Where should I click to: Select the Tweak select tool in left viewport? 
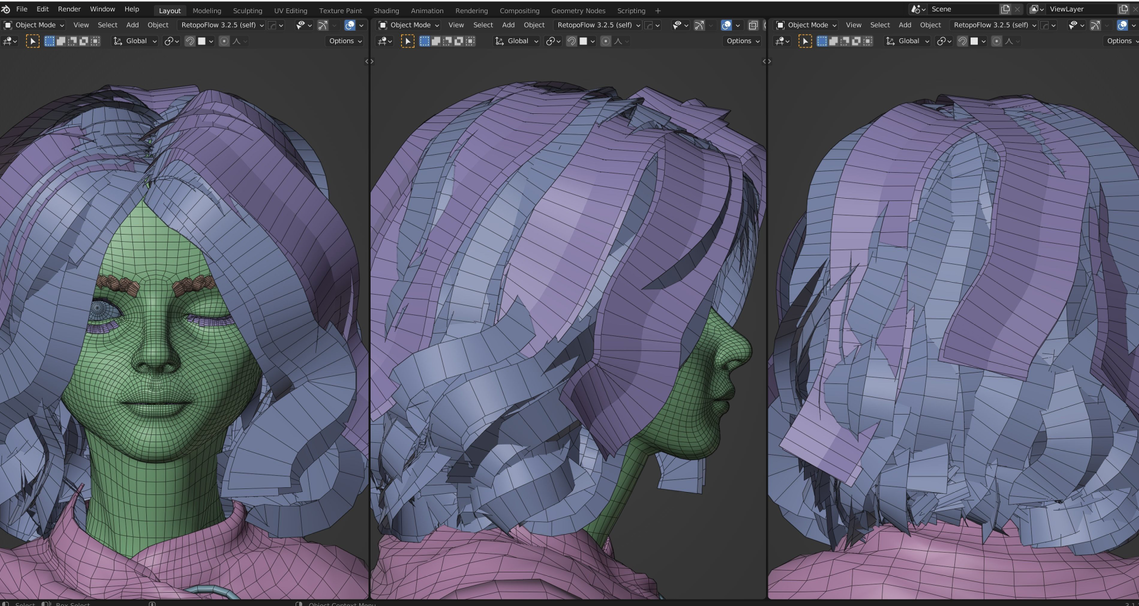point(33,41)
